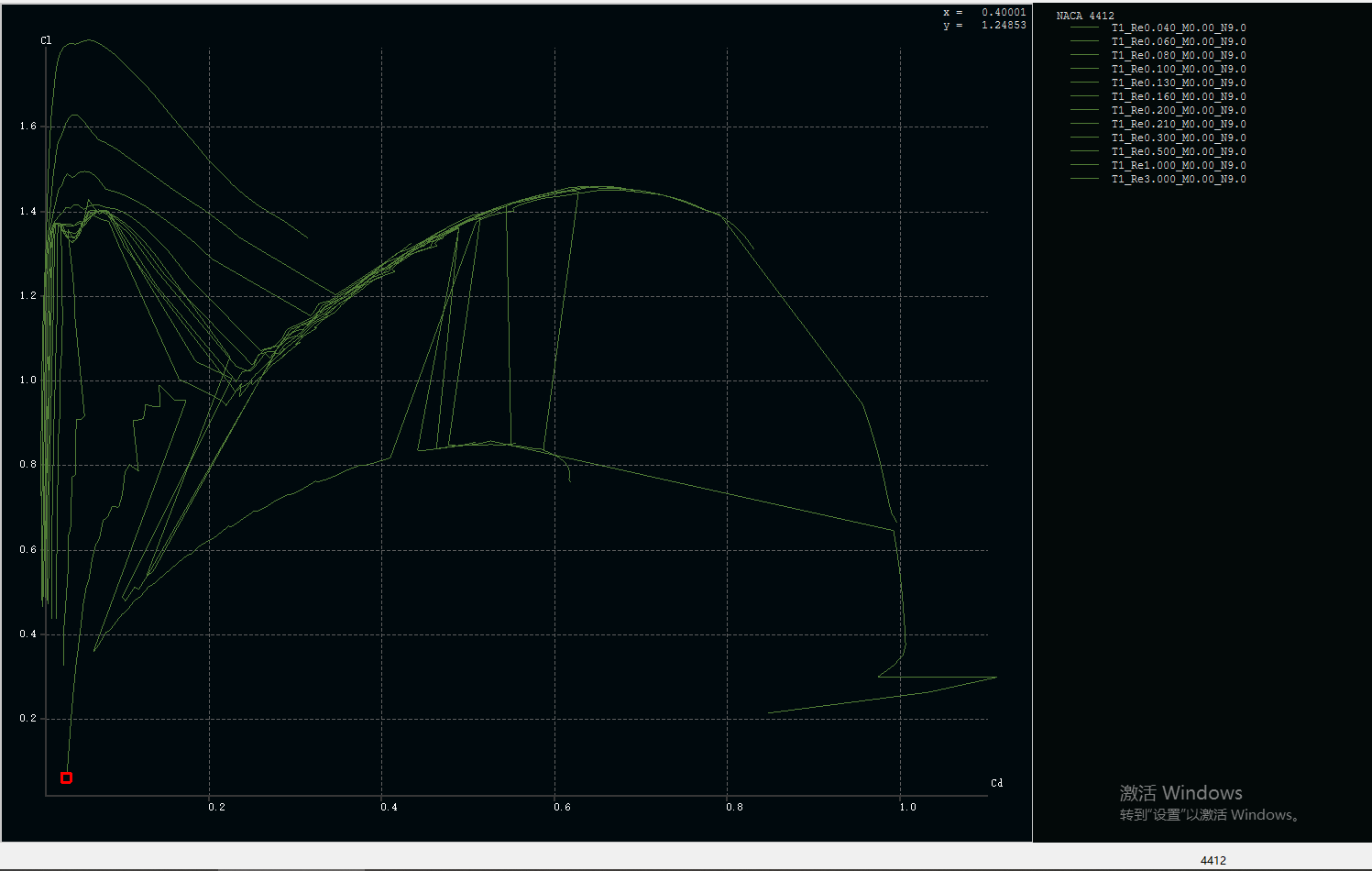Click the line sample beside T1_Re0.200_M0.00_N9.0
Viewport: 1372px width, 871px height.
[1084, 110]
